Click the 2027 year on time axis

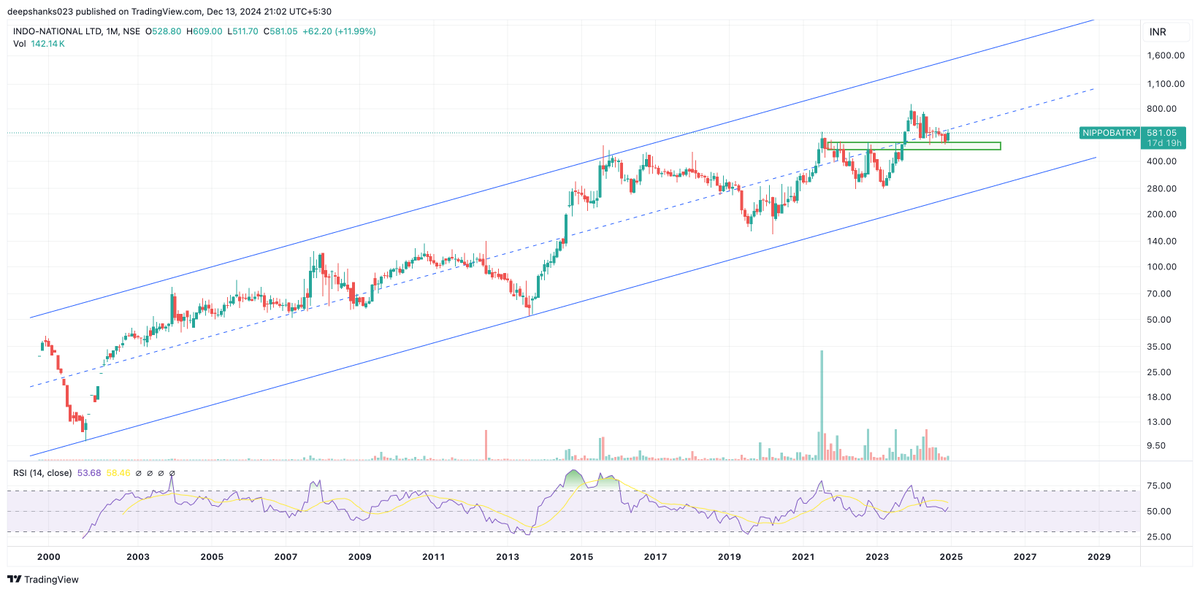[1025, 556]
